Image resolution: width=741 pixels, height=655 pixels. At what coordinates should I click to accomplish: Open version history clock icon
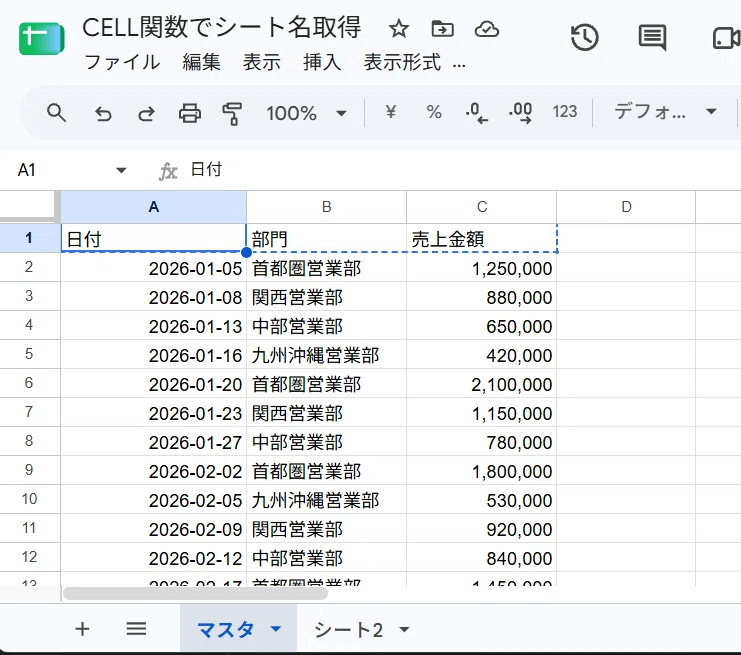(585, 37)
